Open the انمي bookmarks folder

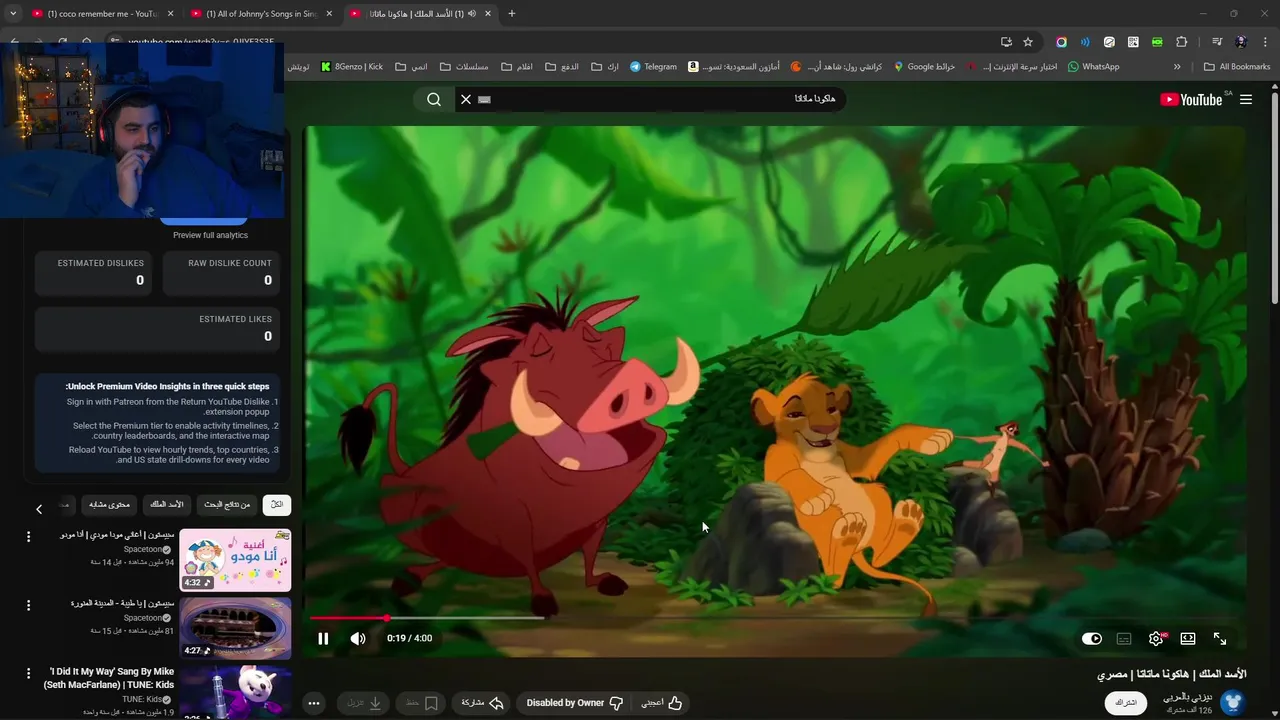tap(411, 67)
